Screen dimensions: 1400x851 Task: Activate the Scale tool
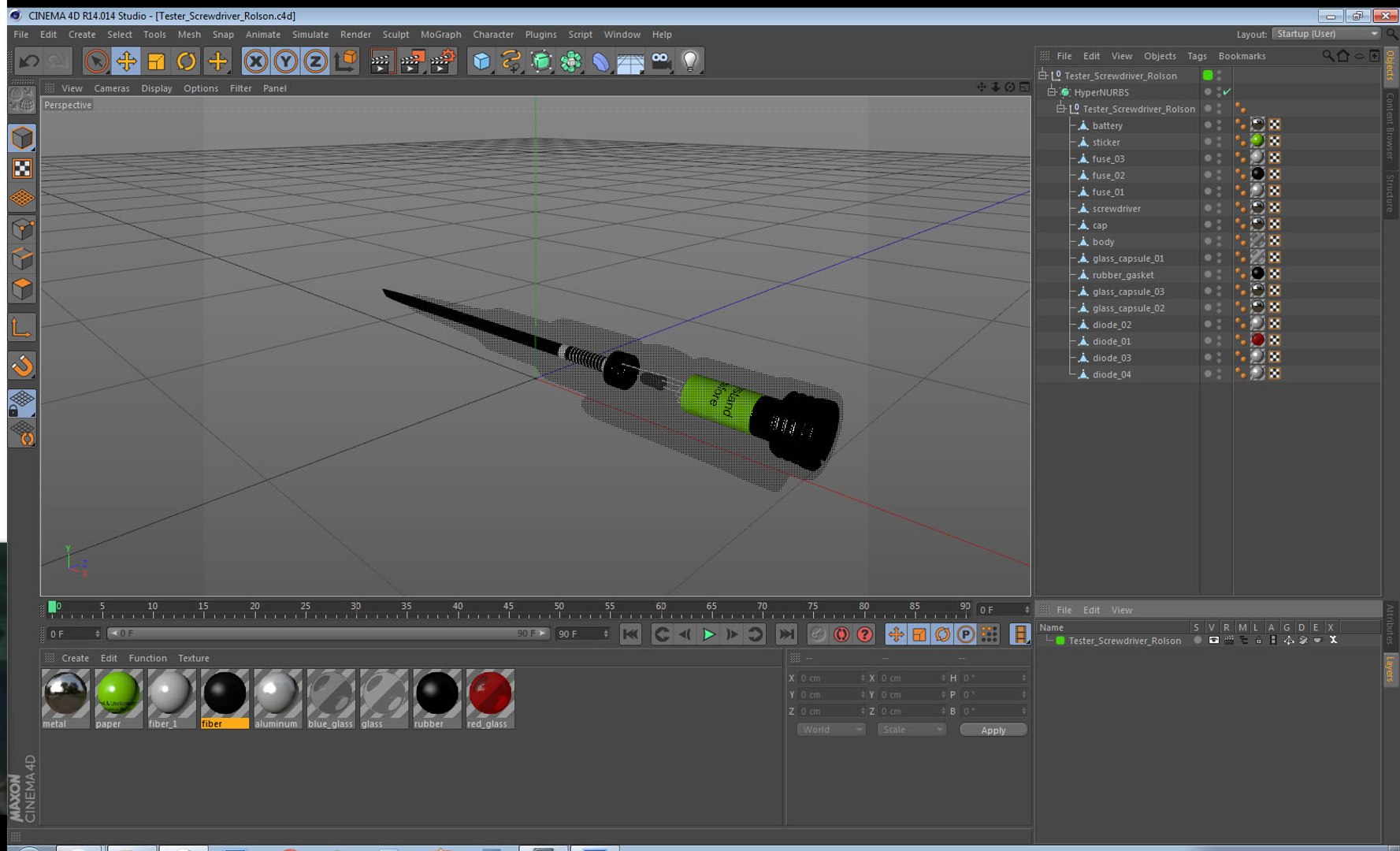pyautogui.click(x=156, y=61)
